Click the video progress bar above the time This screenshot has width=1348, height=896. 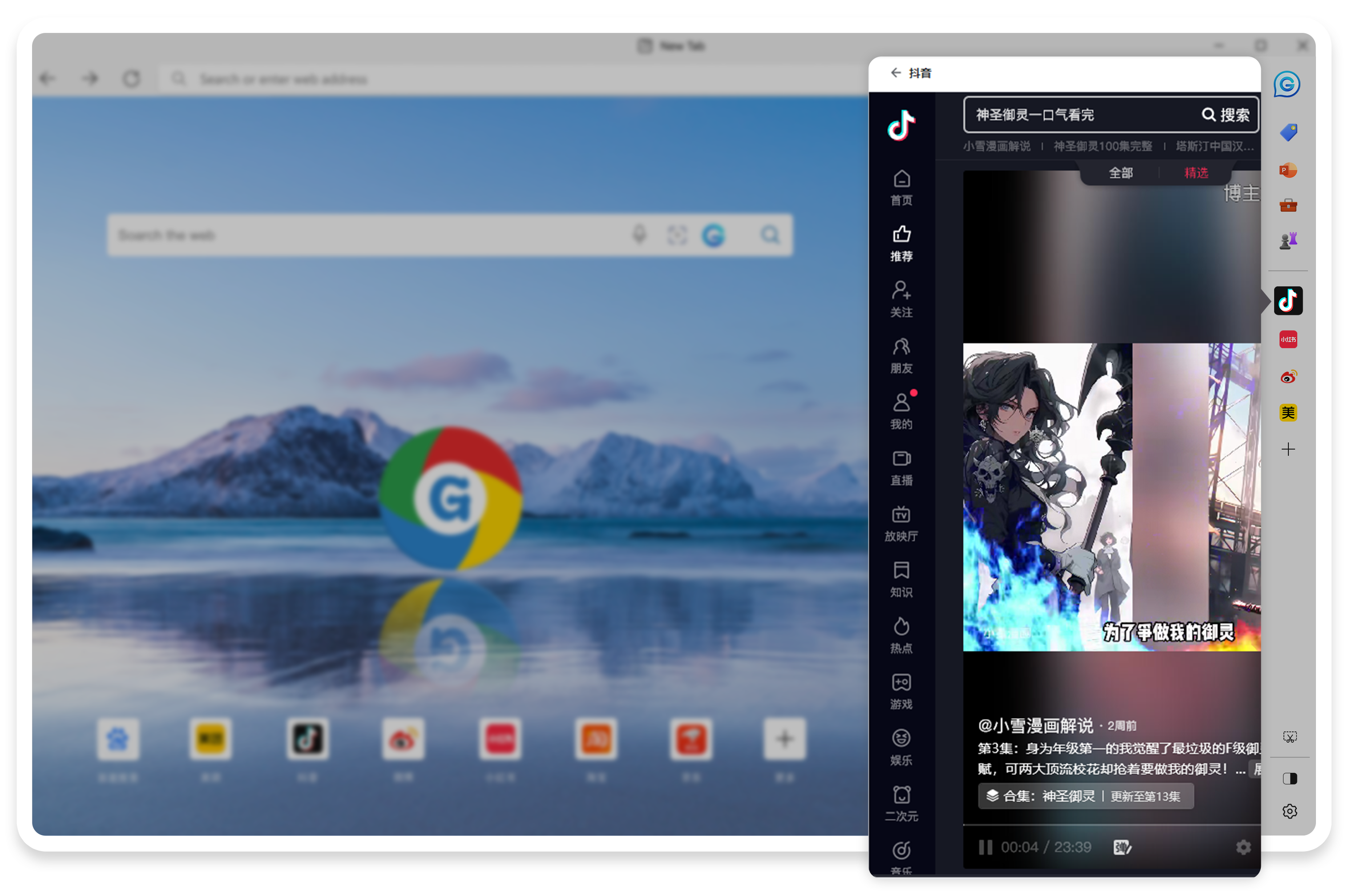click(x=1111, y=824)
